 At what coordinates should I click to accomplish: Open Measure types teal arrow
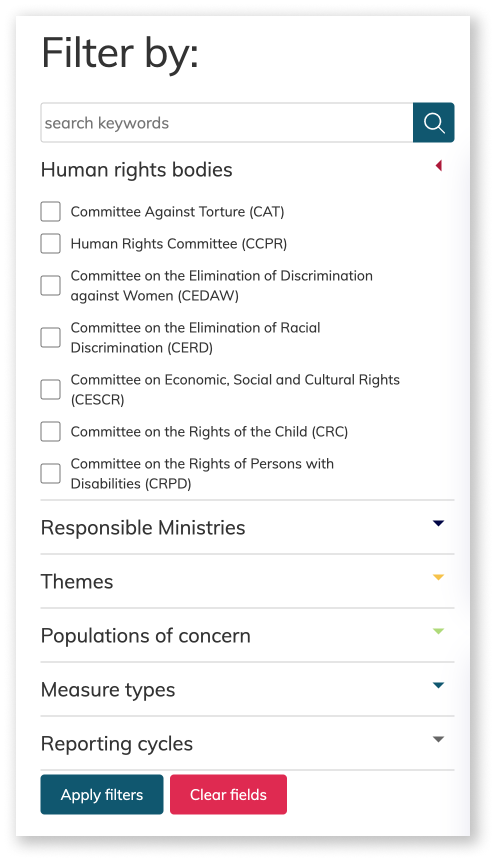tap(438, 685)
